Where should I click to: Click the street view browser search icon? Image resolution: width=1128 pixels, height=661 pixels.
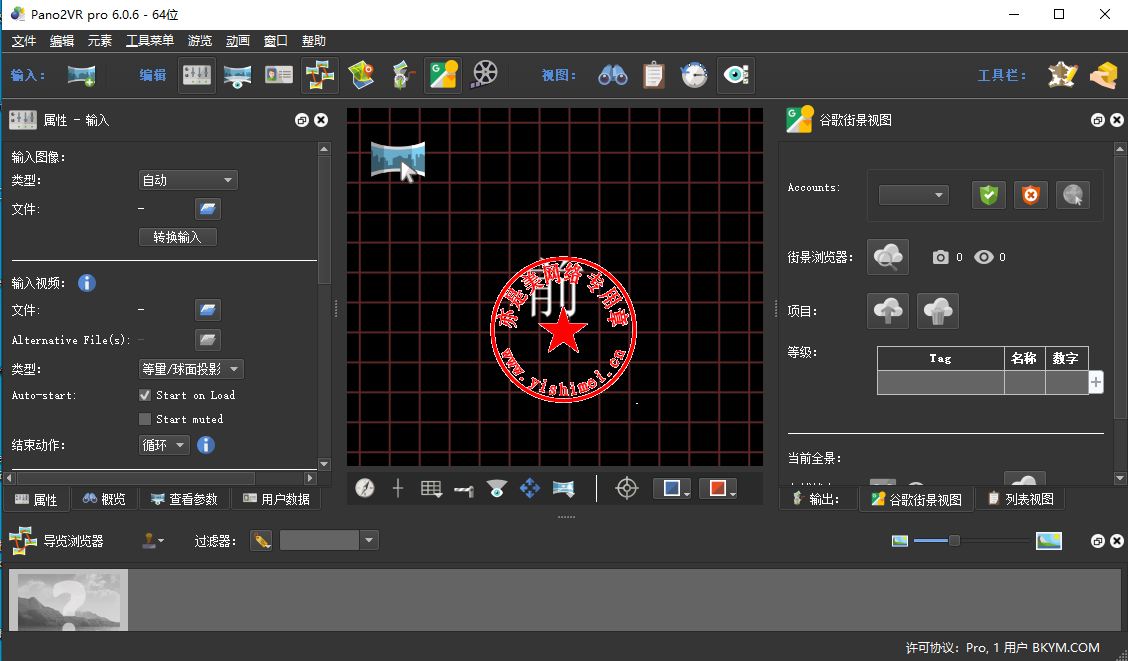[887, 257]
